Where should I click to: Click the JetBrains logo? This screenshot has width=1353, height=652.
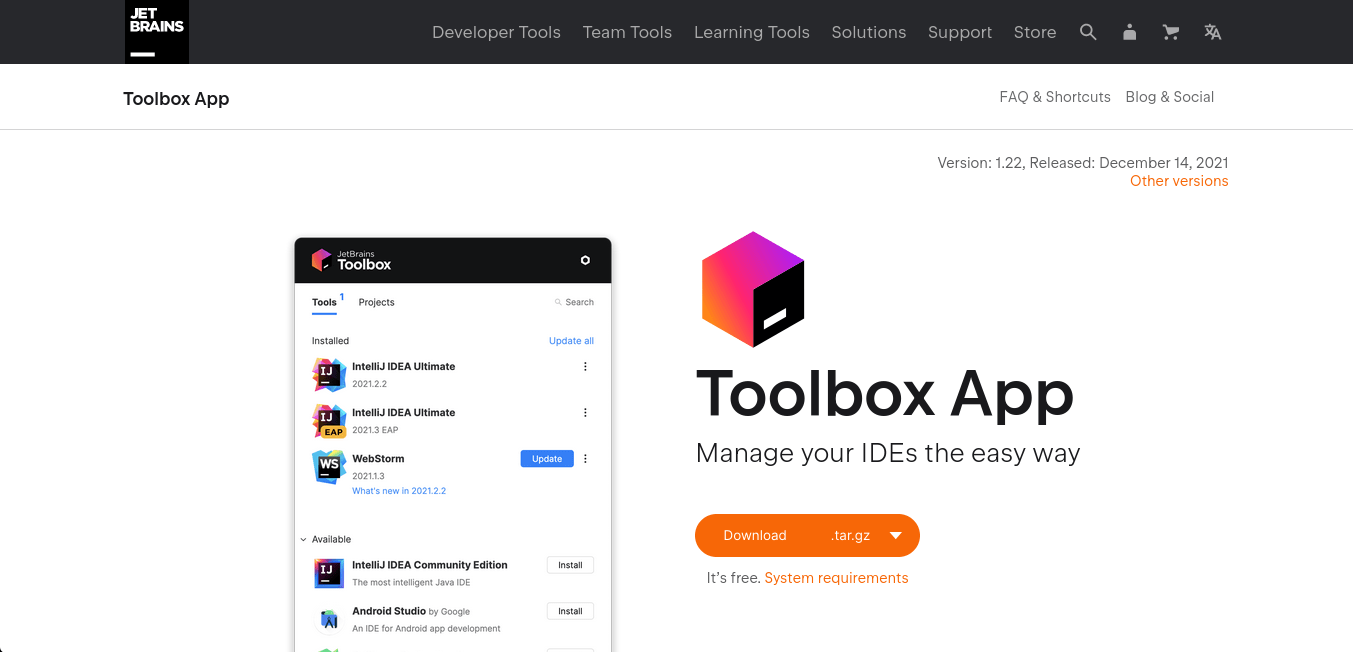click(x=156, y=31)
